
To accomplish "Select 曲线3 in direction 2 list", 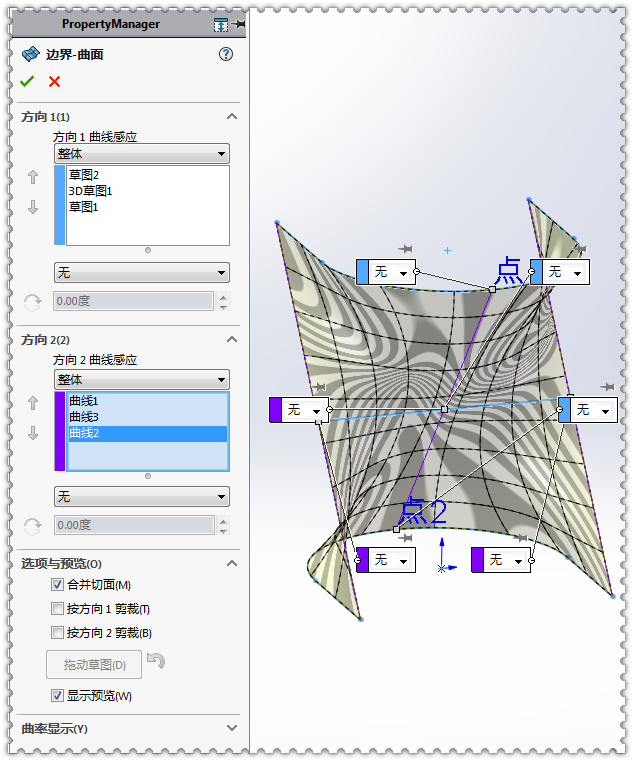I will coord(84,417).
